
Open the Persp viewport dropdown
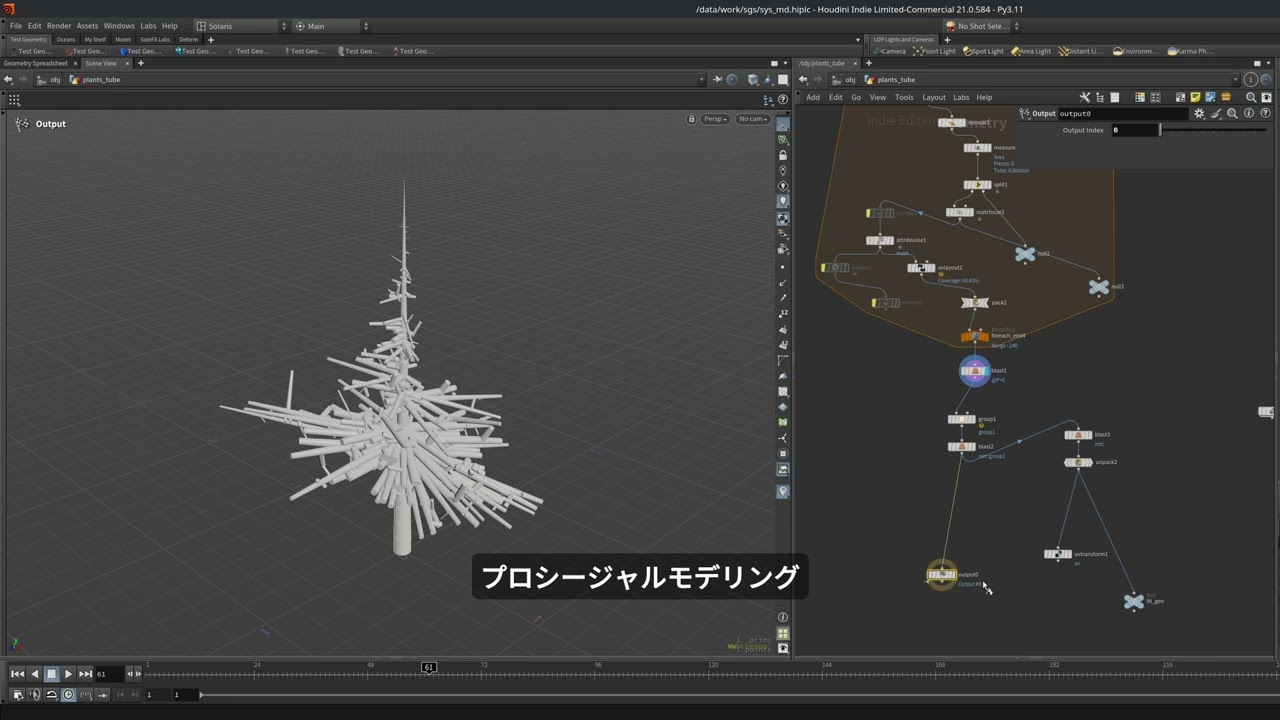[x=714, y=119]
